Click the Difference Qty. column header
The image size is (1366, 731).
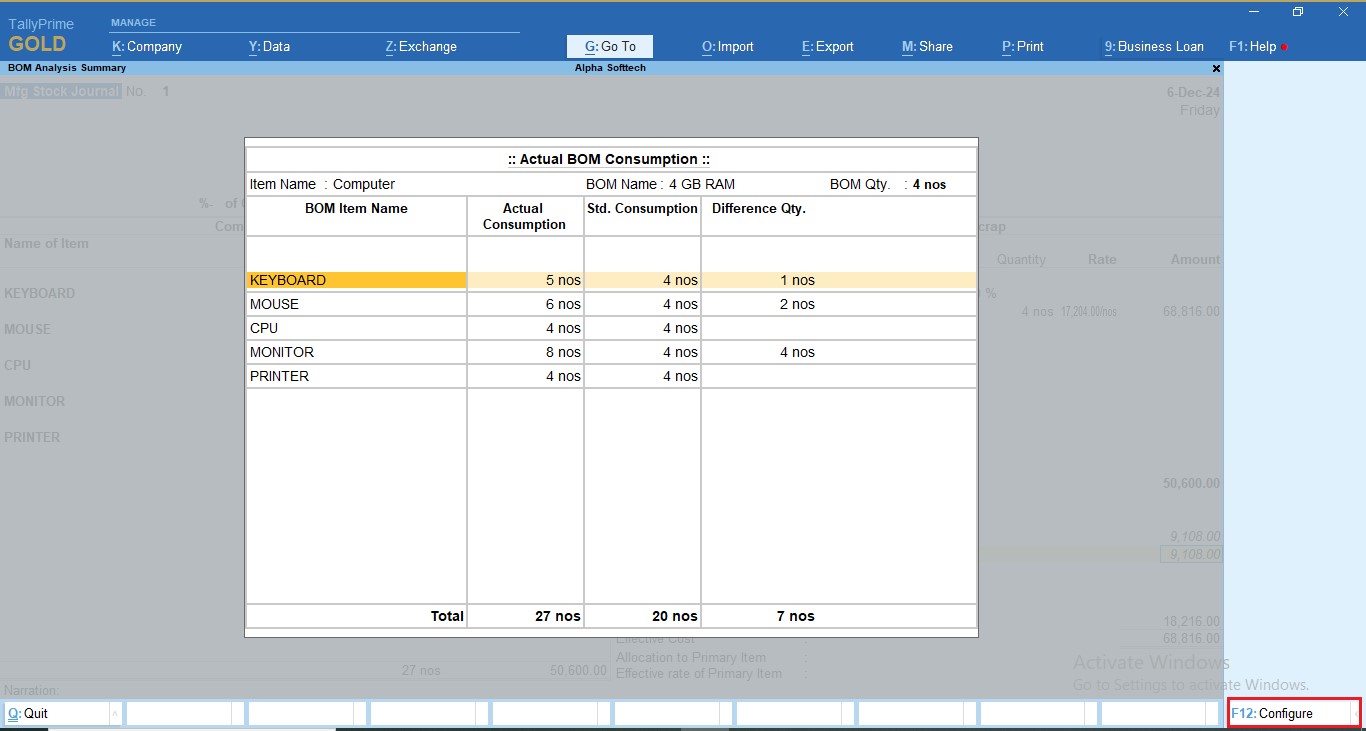[759, 208]
